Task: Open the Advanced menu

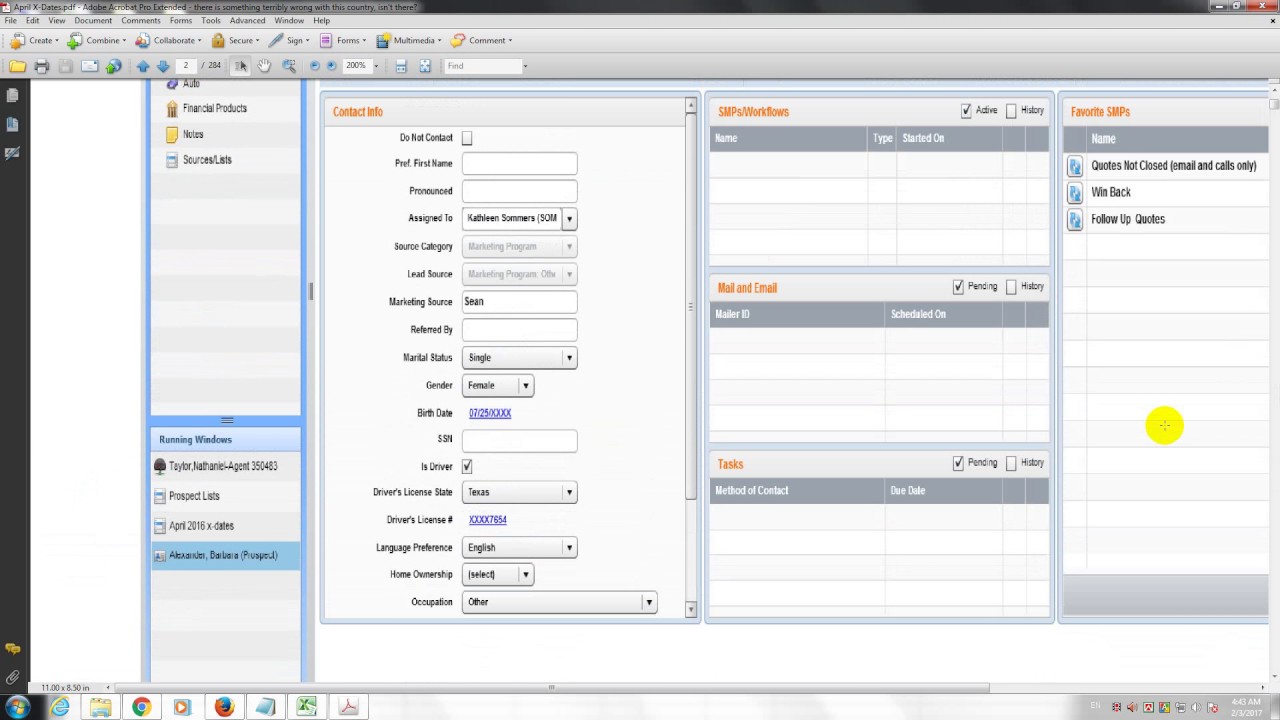Action: click(247, 20)
